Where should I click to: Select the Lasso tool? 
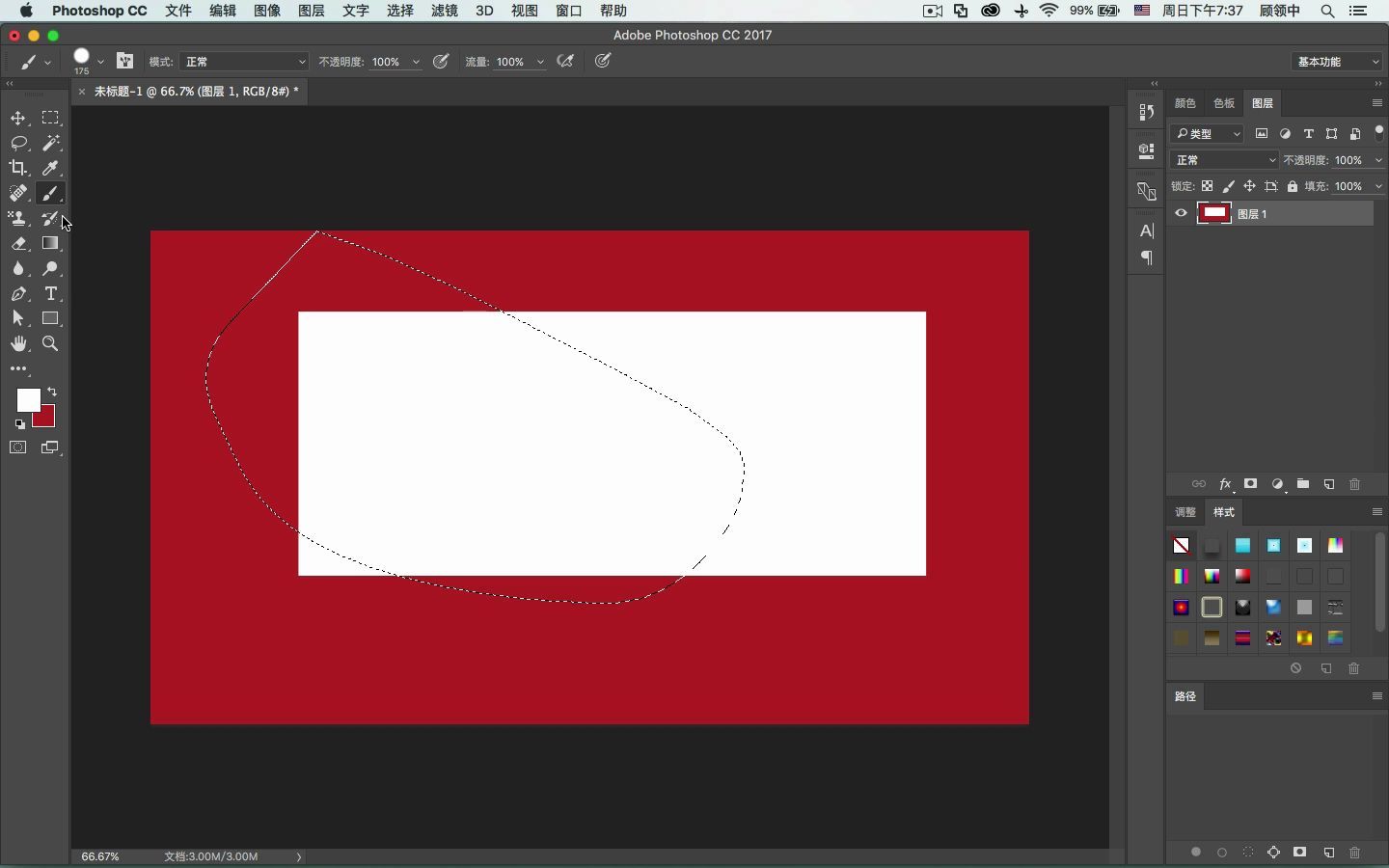pyautogui.click(x=18, y=143)
